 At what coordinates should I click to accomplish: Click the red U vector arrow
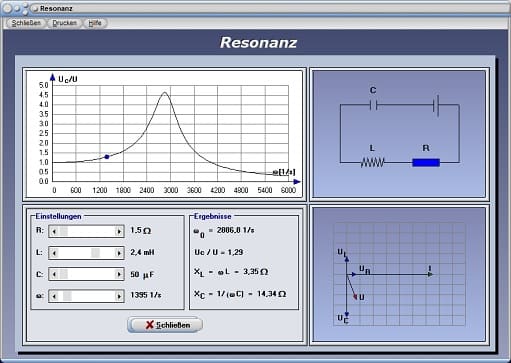(352, 287)
